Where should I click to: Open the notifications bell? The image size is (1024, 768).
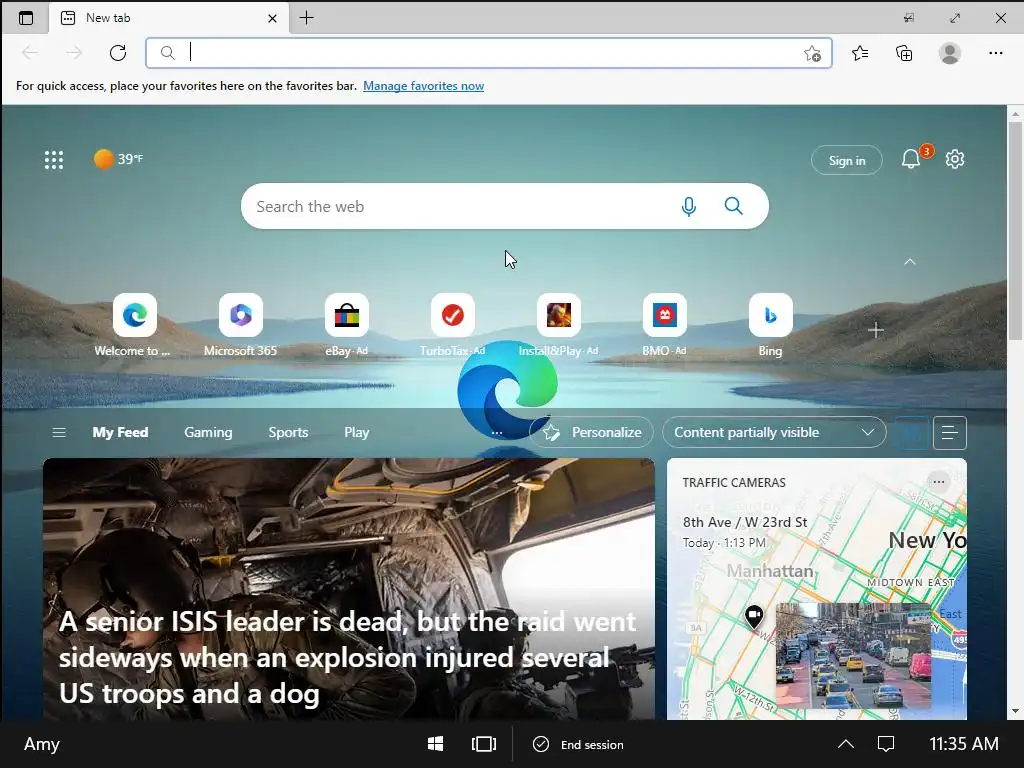point(911,159)
